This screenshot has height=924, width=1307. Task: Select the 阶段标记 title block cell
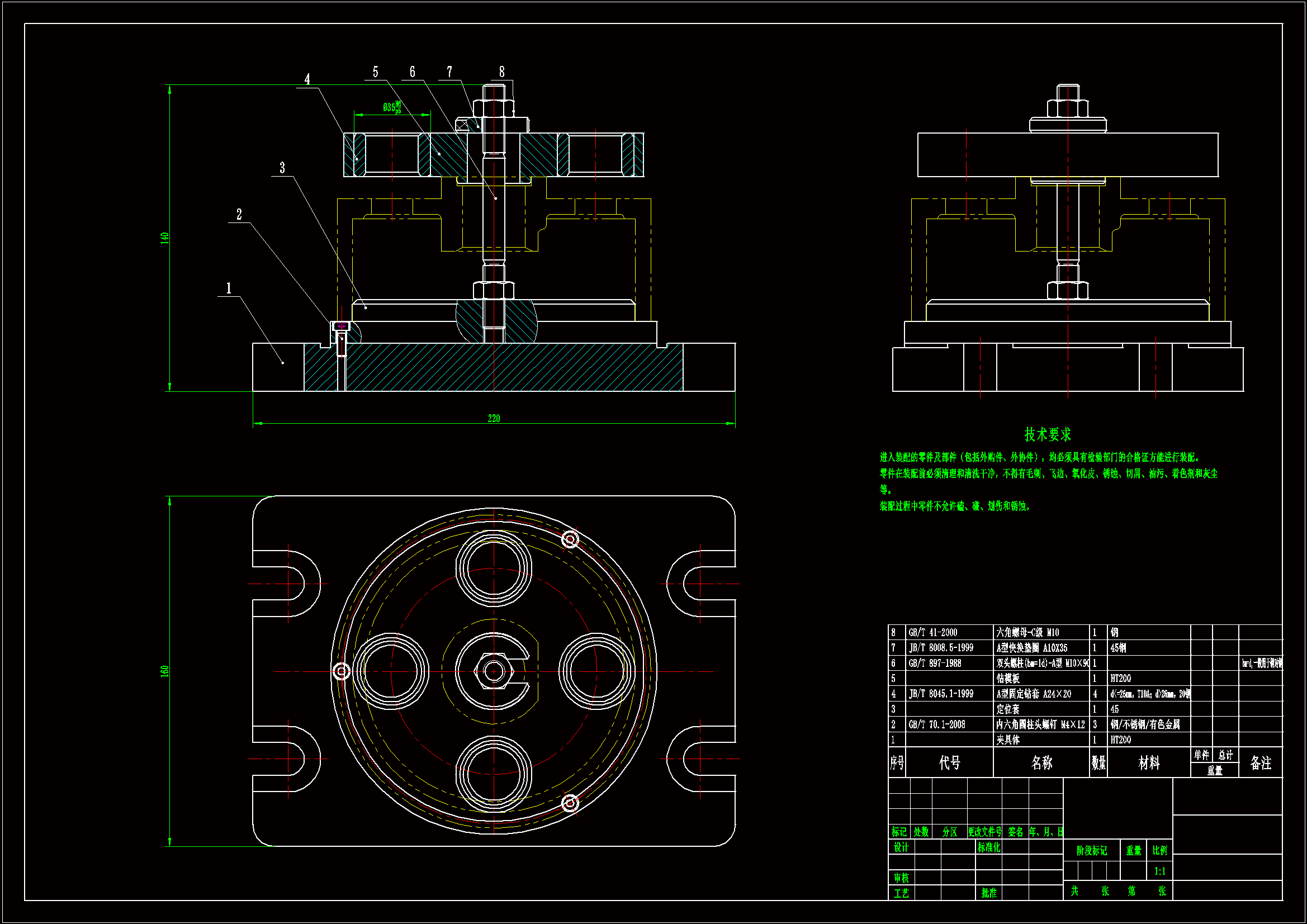(x=1091, y=851)
